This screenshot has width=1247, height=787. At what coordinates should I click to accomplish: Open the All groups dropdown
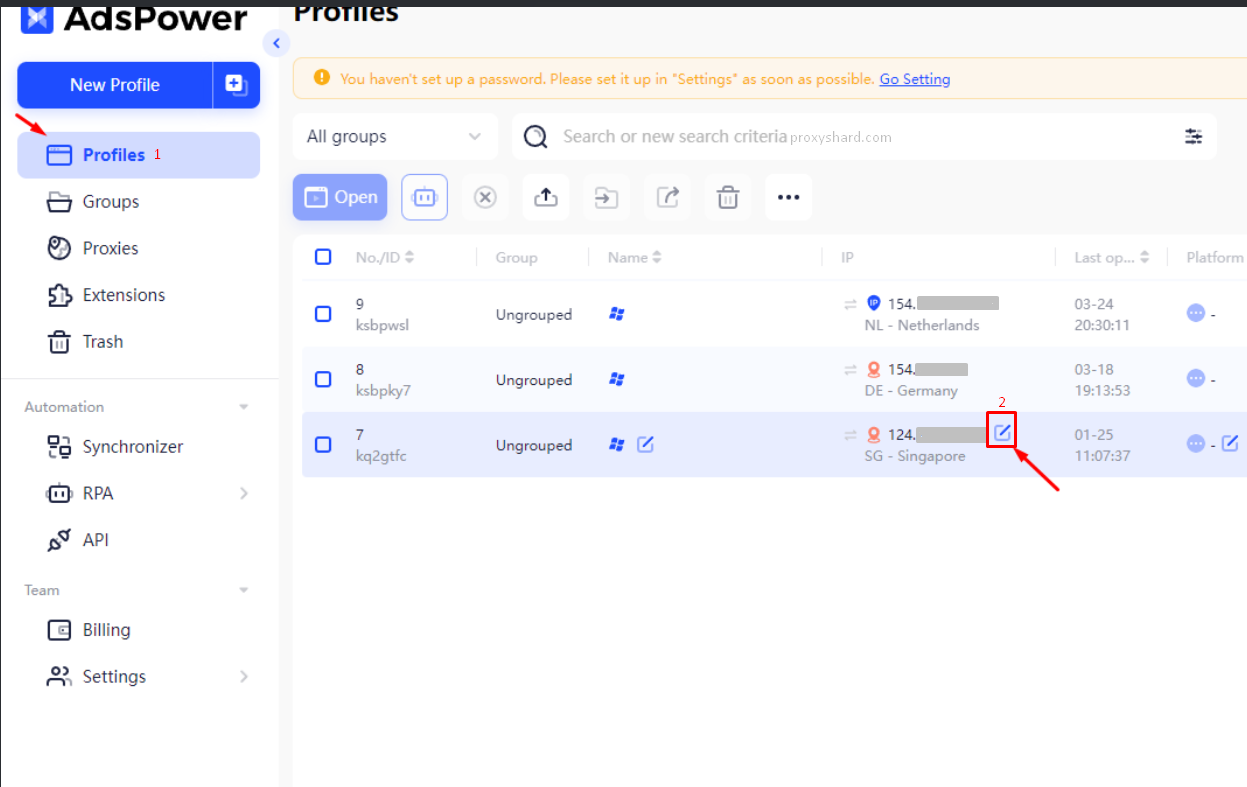click(x=395, y=137)
